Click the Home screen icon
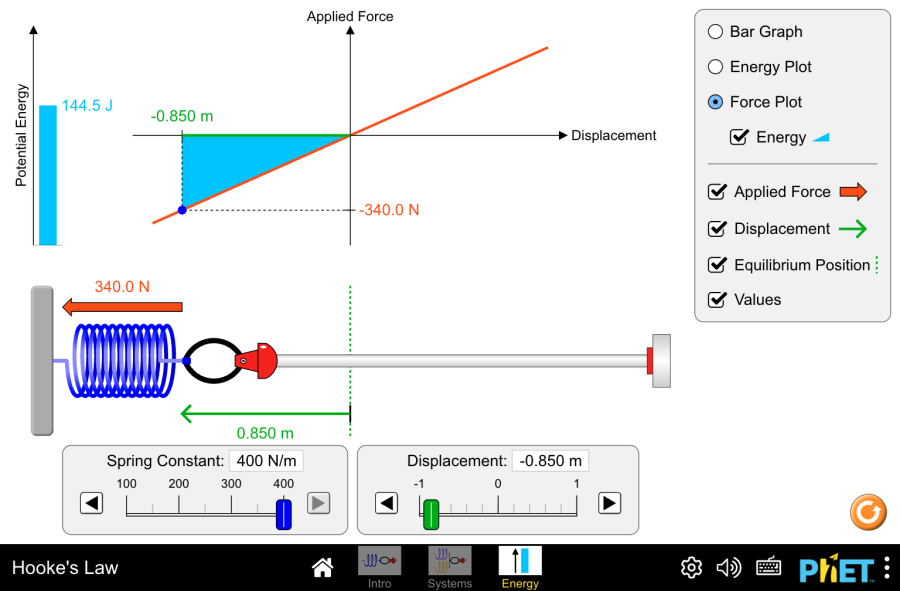This screenshot has width=900, height=591. pyautogui.click(x=322, y=567)
